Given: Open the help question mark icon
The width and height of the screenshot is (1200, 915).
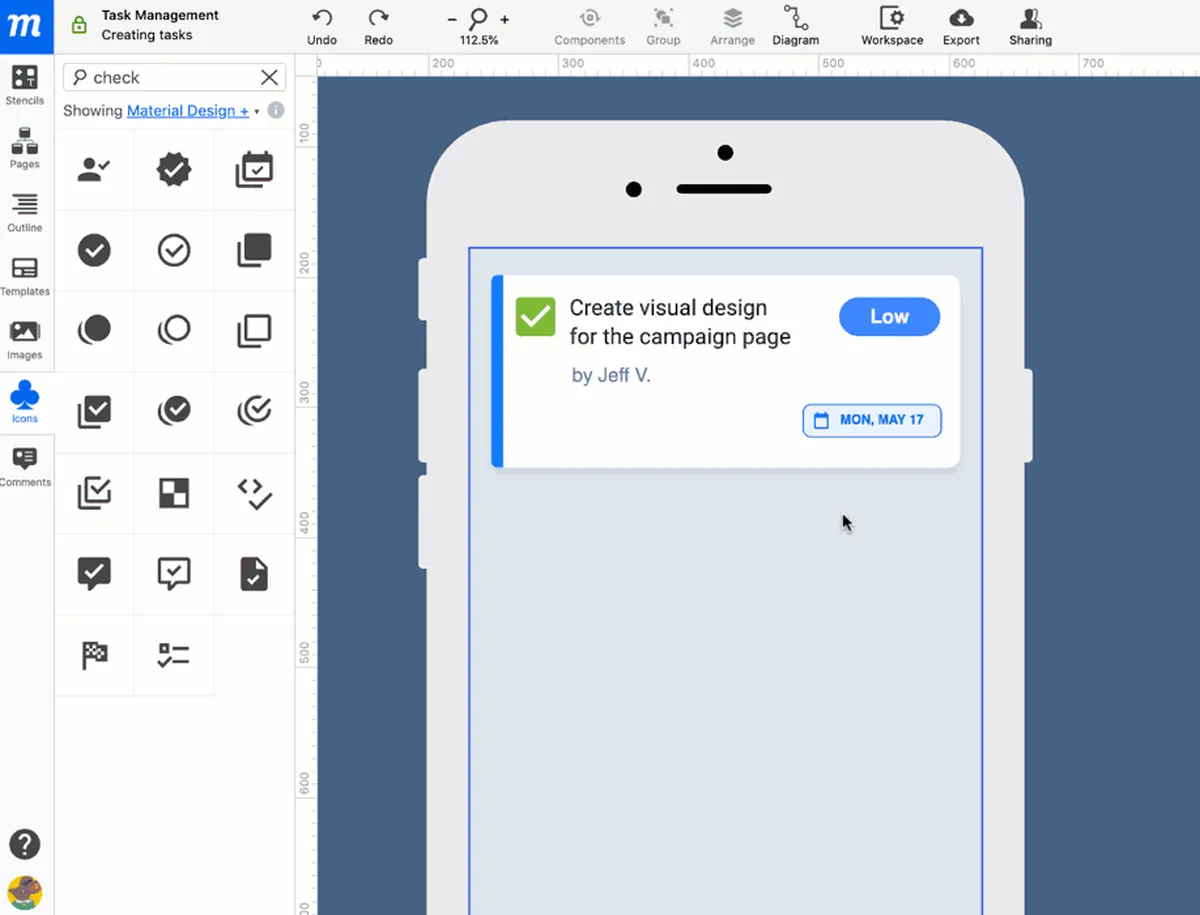Looking at the screenshot, I should [25, 844].
